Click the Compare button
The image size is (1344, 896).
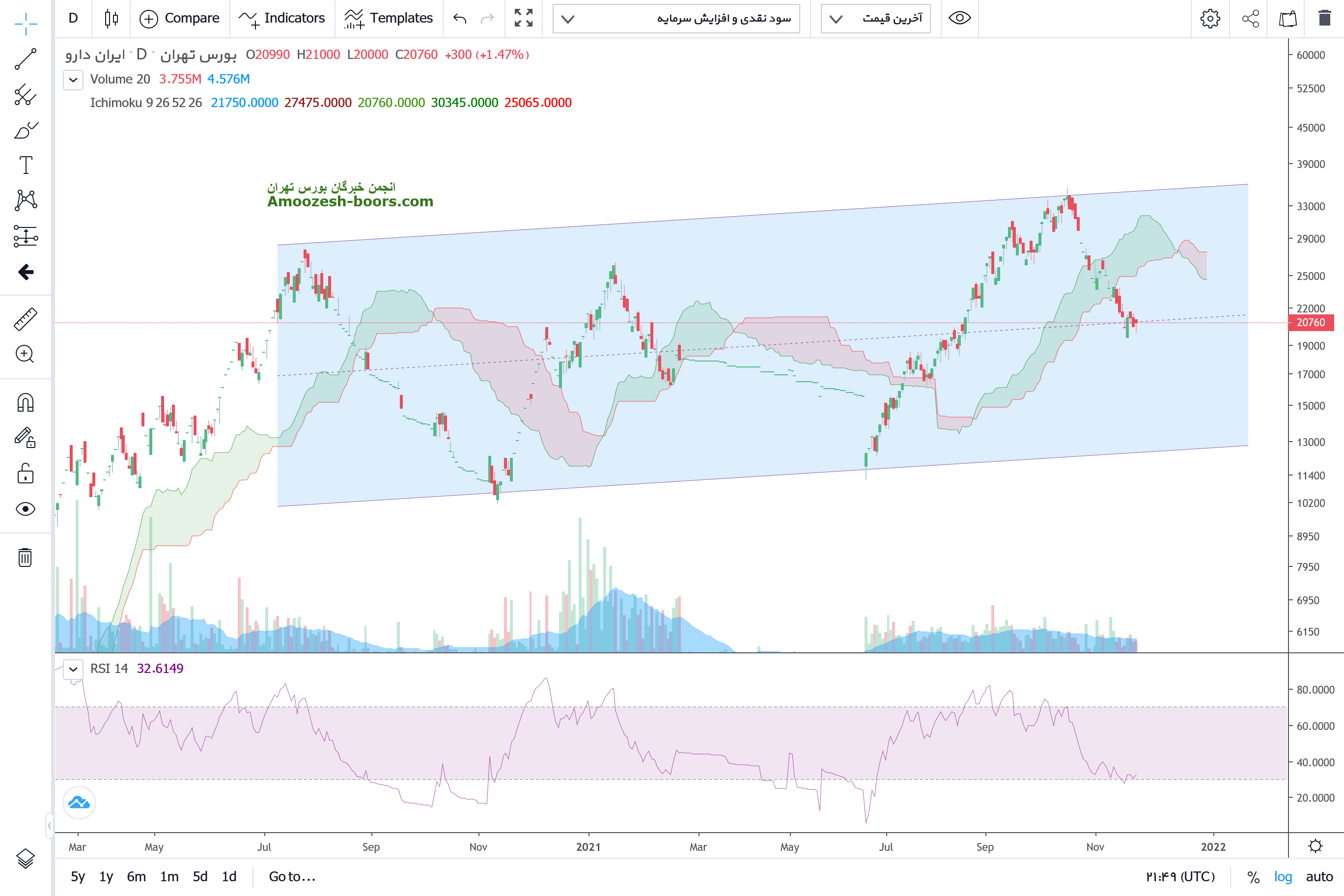click(x=179, y=18)
